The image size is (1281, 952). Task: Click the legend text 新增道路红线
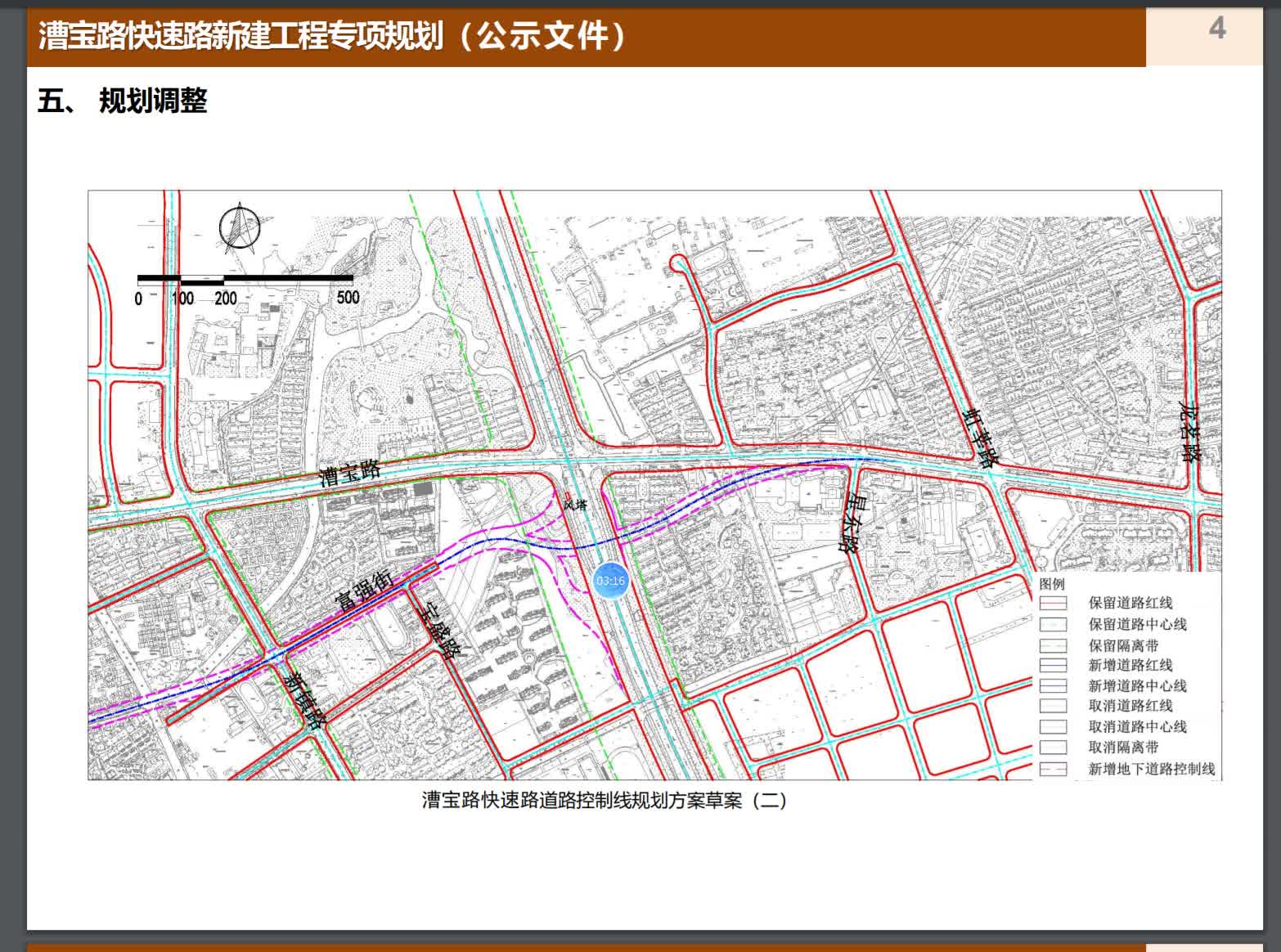click(1130, 665)
